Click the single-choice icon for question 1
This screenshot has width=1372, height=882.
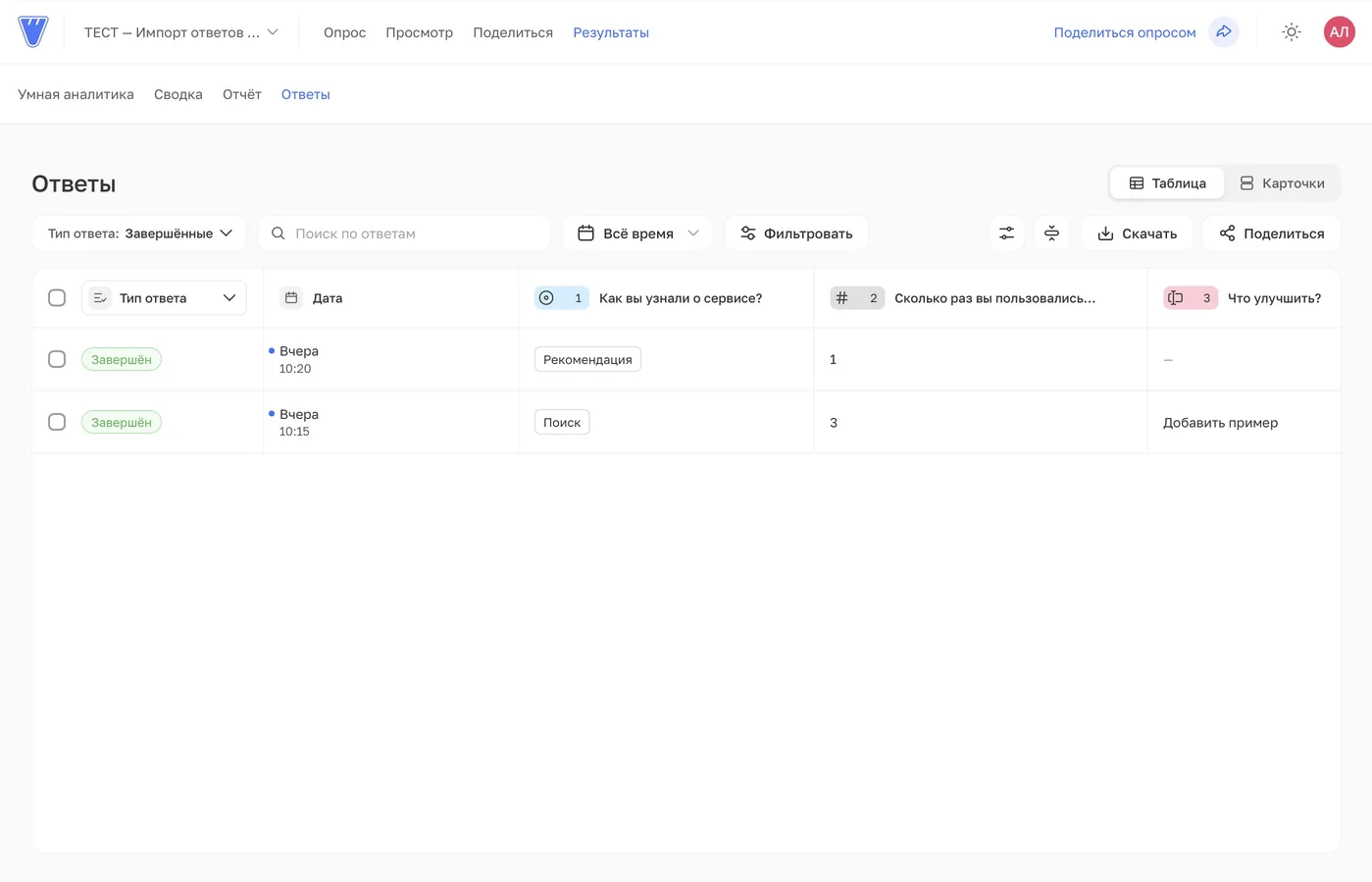546,298
